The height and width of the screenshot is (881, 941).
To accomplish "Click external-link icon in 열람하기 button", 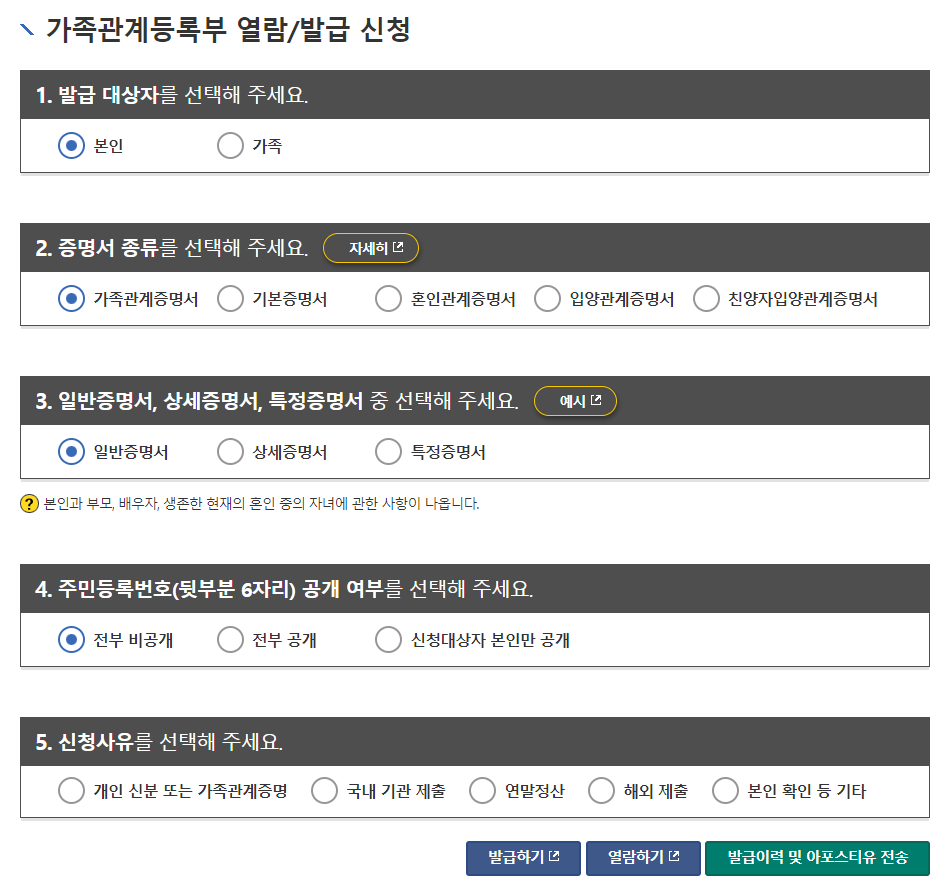I will (x=675, y=856).
